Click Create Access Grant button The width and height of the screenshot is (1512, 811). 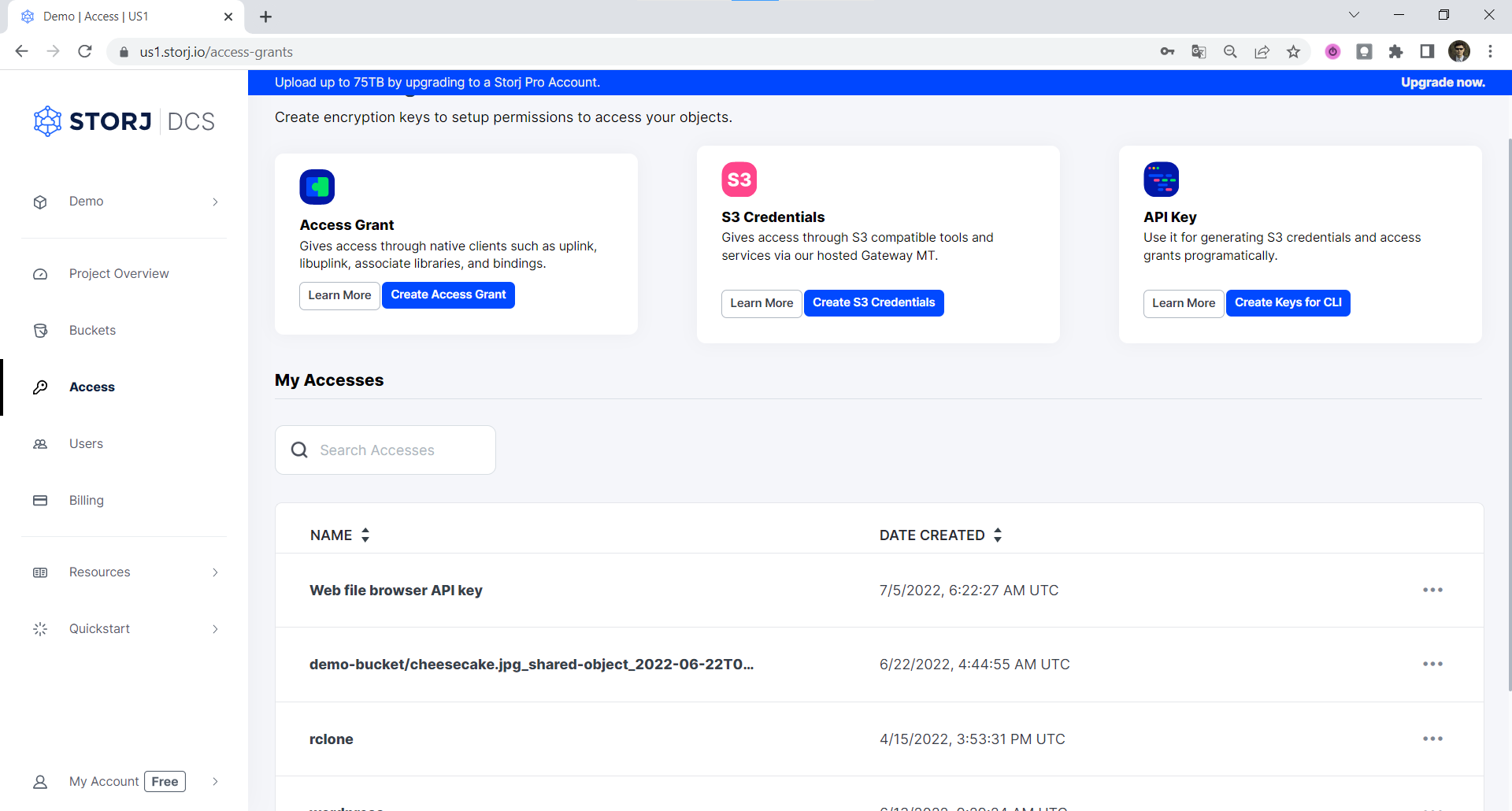448,295
